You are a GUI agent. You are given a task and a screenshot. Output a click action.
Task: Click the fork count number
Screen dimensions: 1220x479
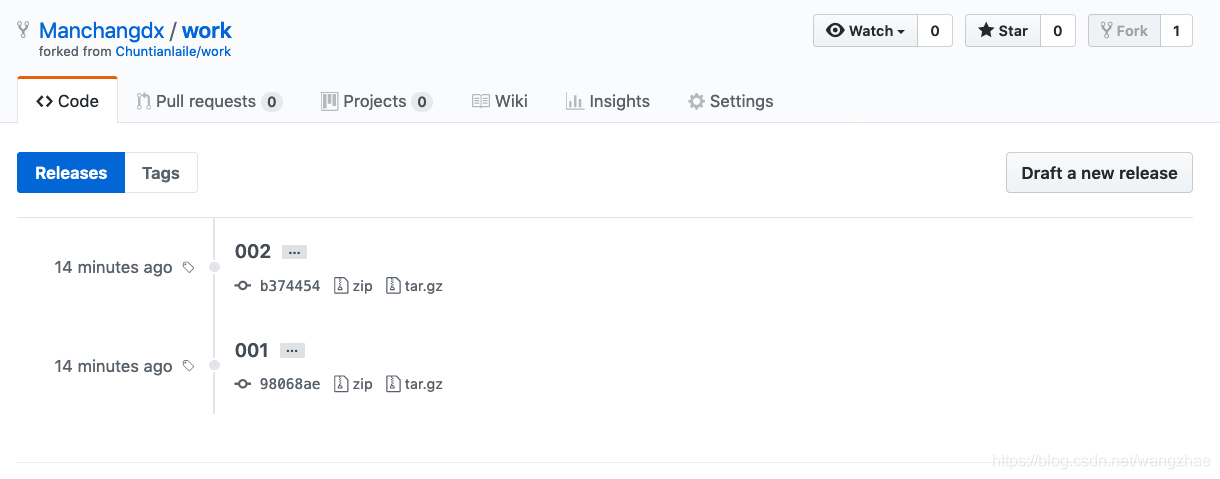1176,31
